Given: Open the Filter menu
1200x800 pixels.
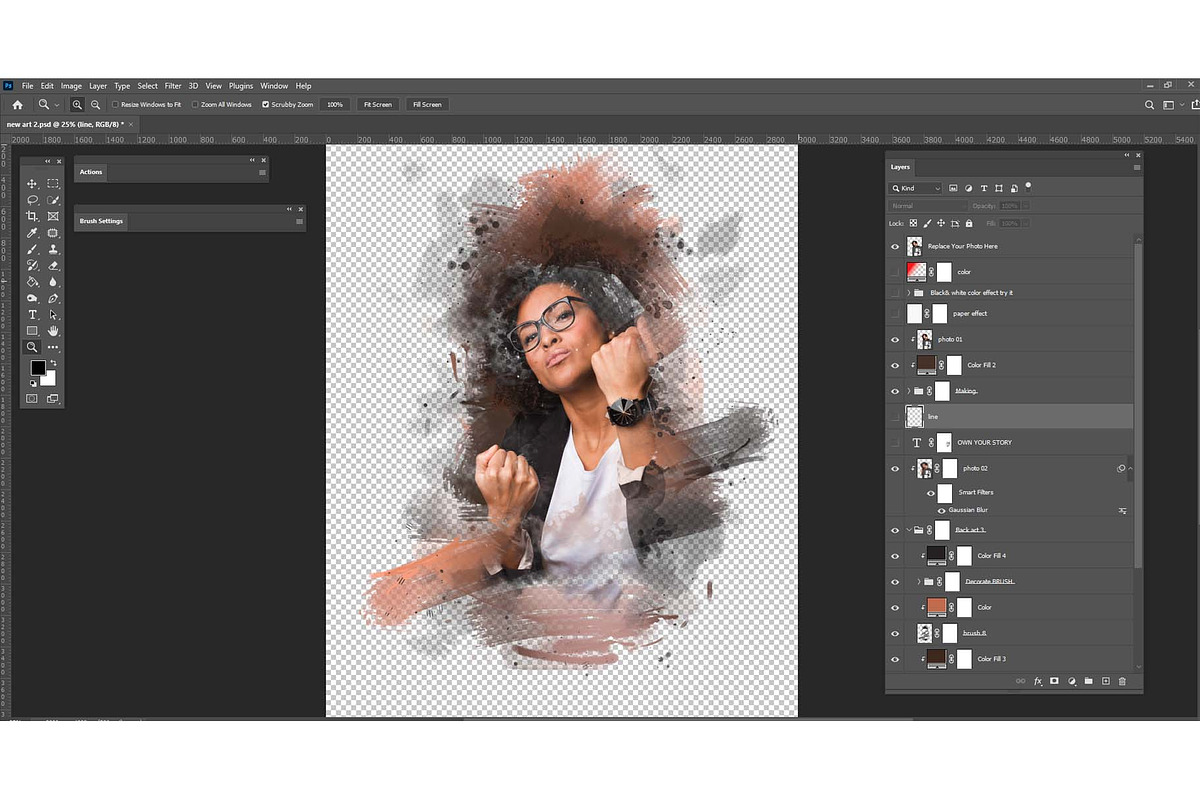Looking at the screenshot, I should 173,86.
